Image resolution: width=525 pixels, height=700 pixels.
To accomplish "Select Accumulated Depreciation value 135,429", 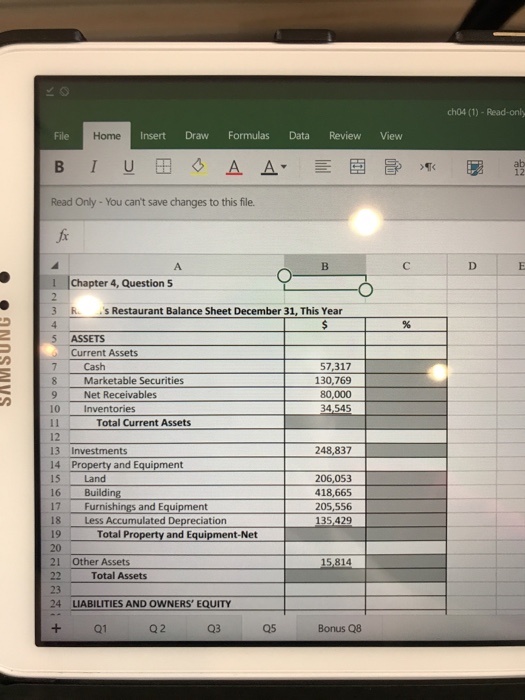I will [x=325, y=521].
